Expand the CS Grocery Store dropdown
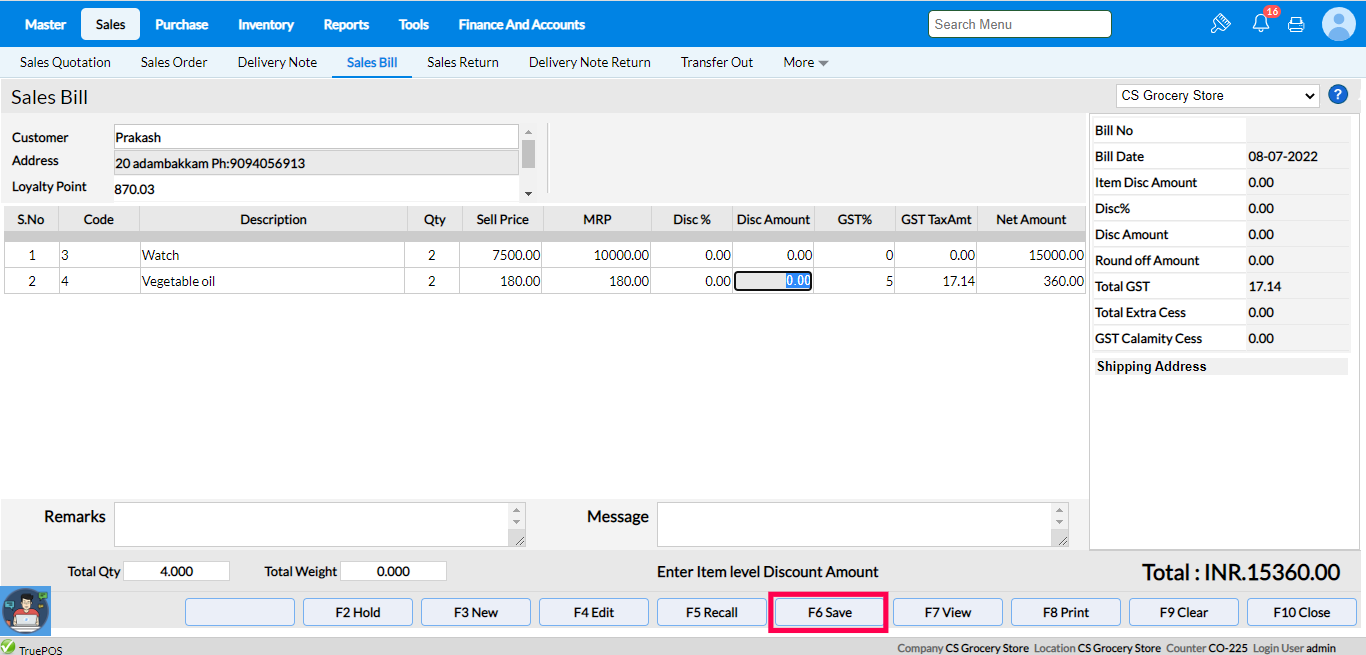The width and height of the screenshot is (1366, 655). [x=1218, y=96]
